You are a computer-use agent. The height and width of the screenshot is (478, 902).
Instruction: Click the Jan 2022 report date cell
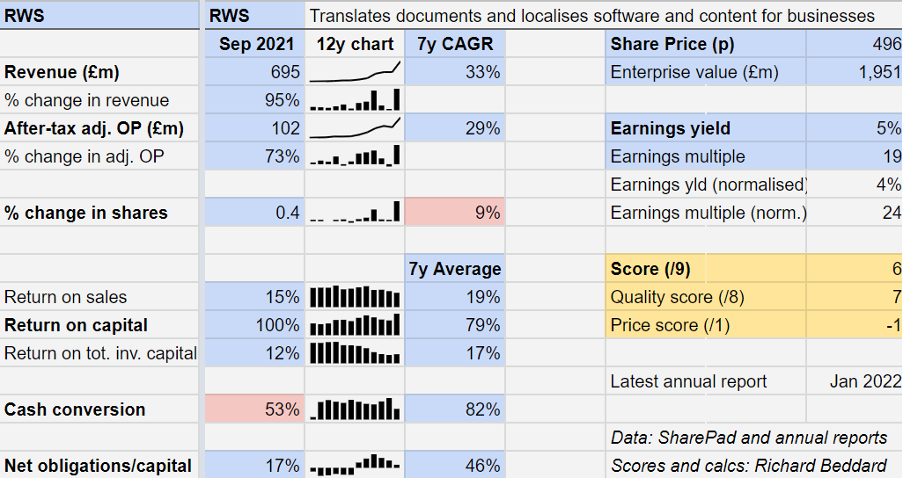pyautogui.click(x=854, y=381)
